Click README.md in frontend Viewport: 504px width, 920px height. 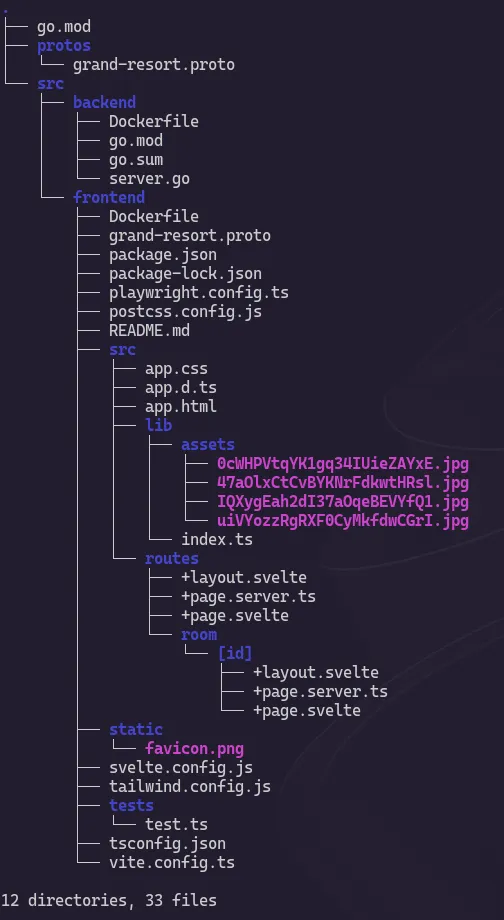pos(149,330)
